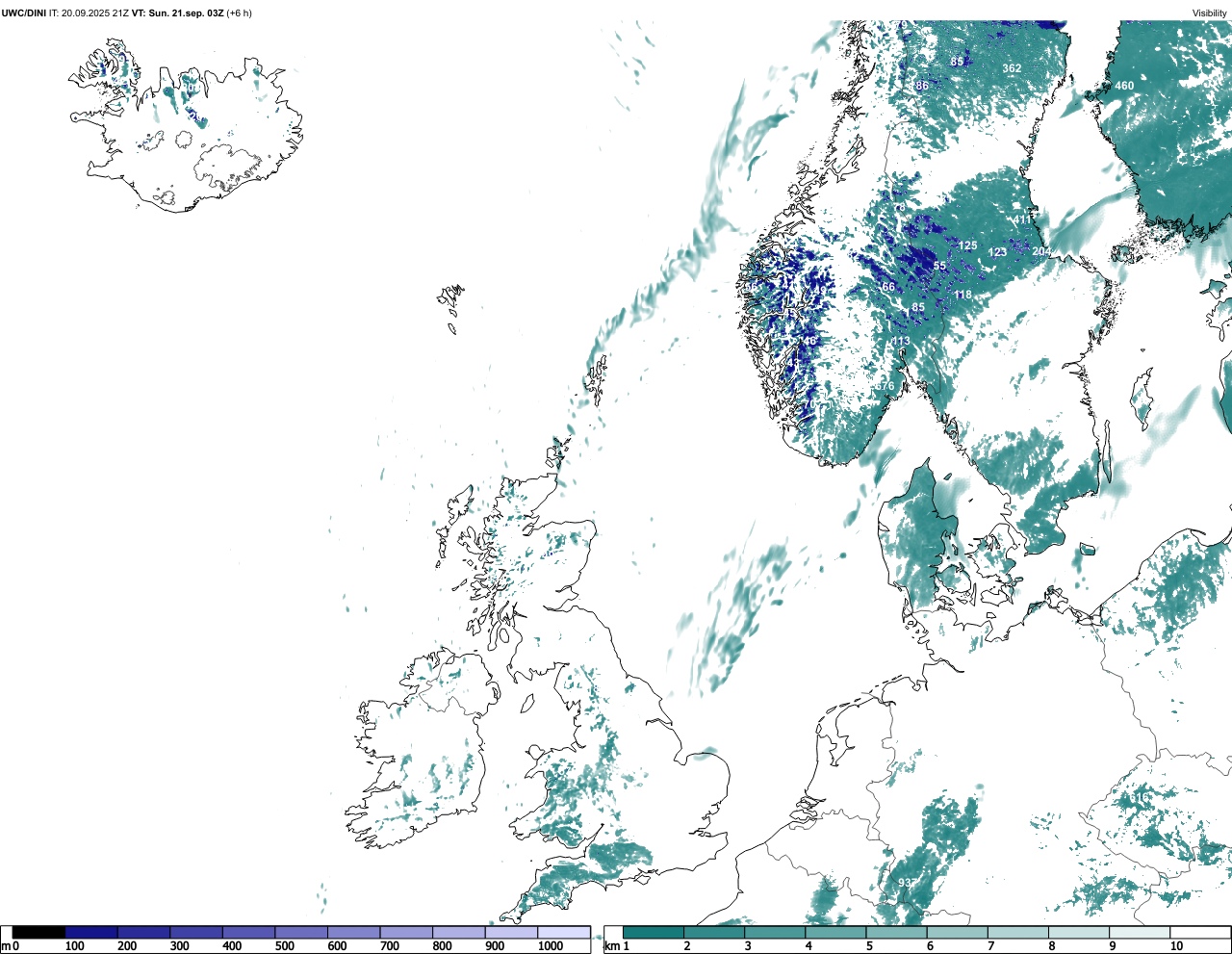Click the 900–1000 m pale lavender swatch
The width and height of the screenshot is (1232, 954).
pyautogui.click(x=511, y=932)
